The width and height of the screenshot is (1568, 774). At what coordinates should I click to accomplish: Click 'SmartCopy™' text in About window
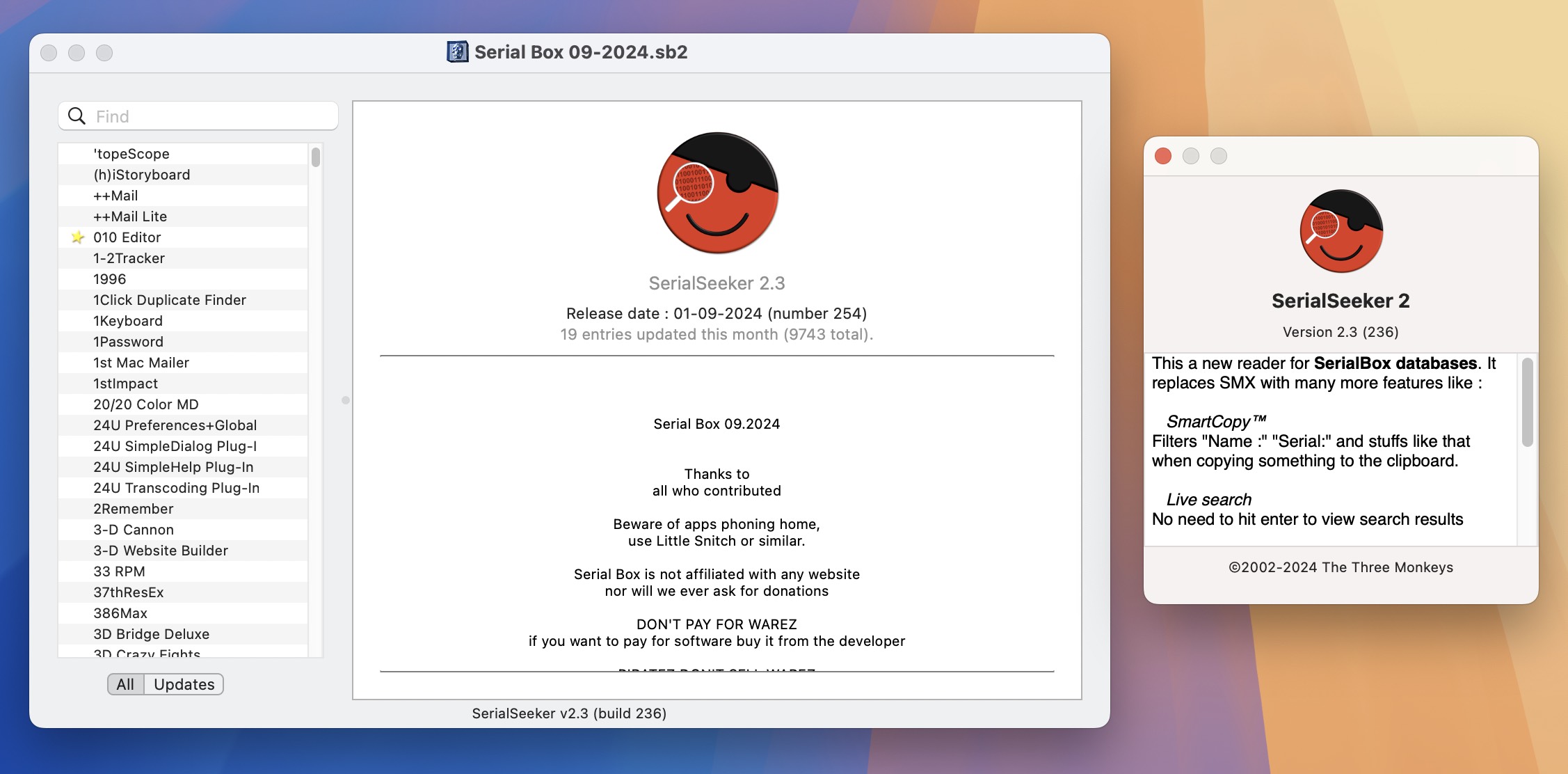coord(1216,422)
